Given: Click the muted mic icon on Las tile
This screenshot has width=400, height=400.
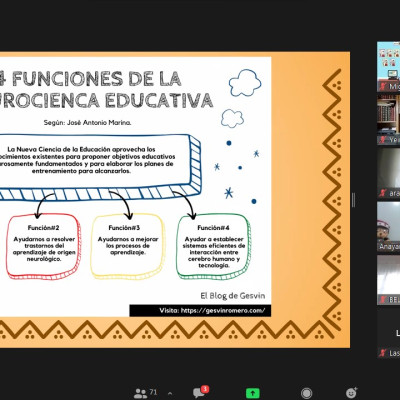Looking at the screenshot, I should click(383, 353).
